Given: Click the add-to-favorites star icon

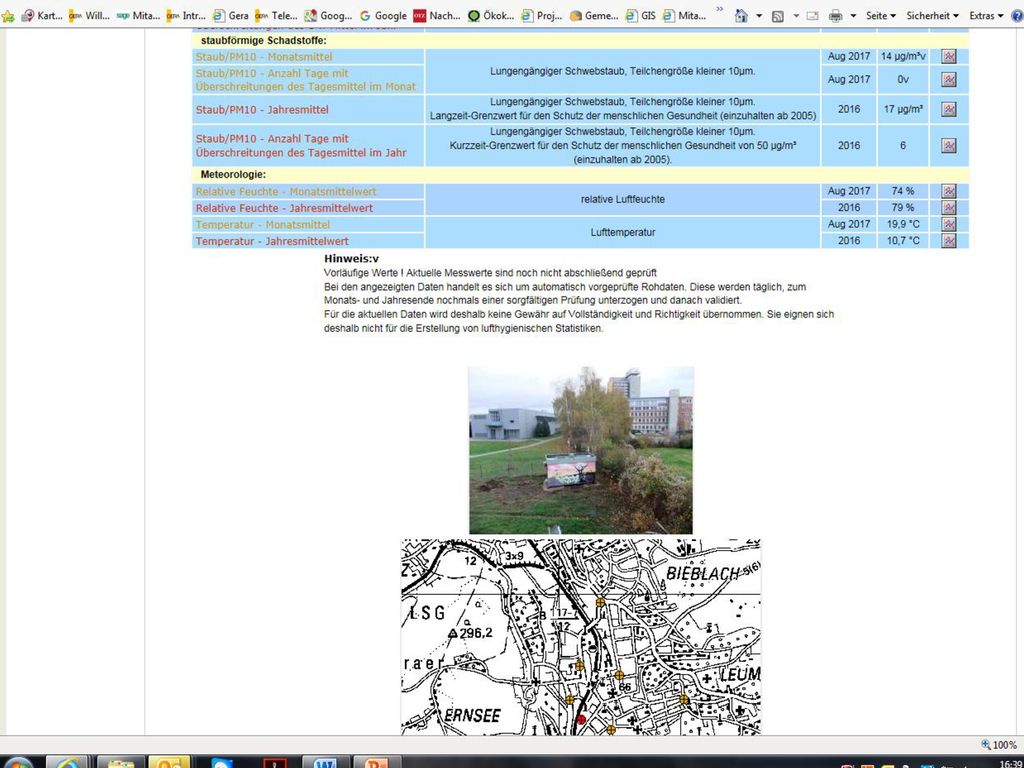Looking at the screenshot, I should [x=7, y=16].
